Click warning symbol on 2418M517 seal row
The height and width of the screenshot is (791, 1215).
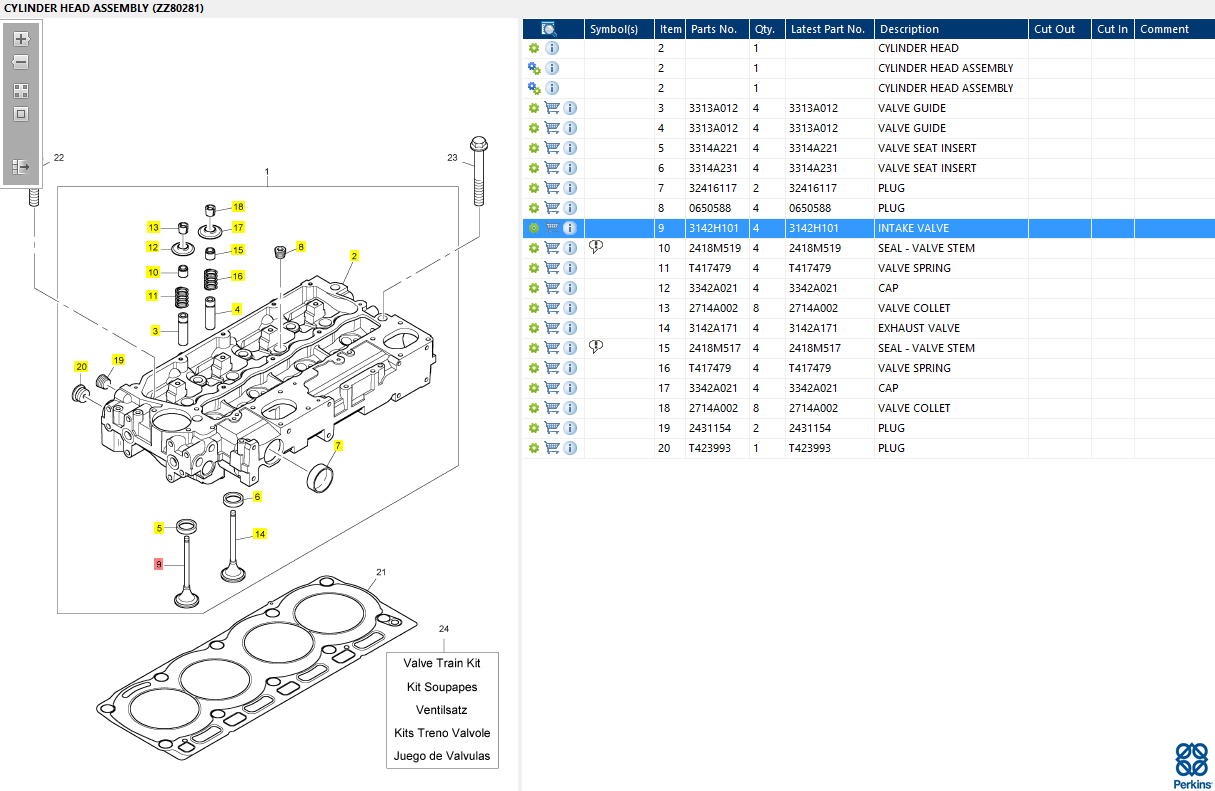pyautogui.click(x=597, y=347)
